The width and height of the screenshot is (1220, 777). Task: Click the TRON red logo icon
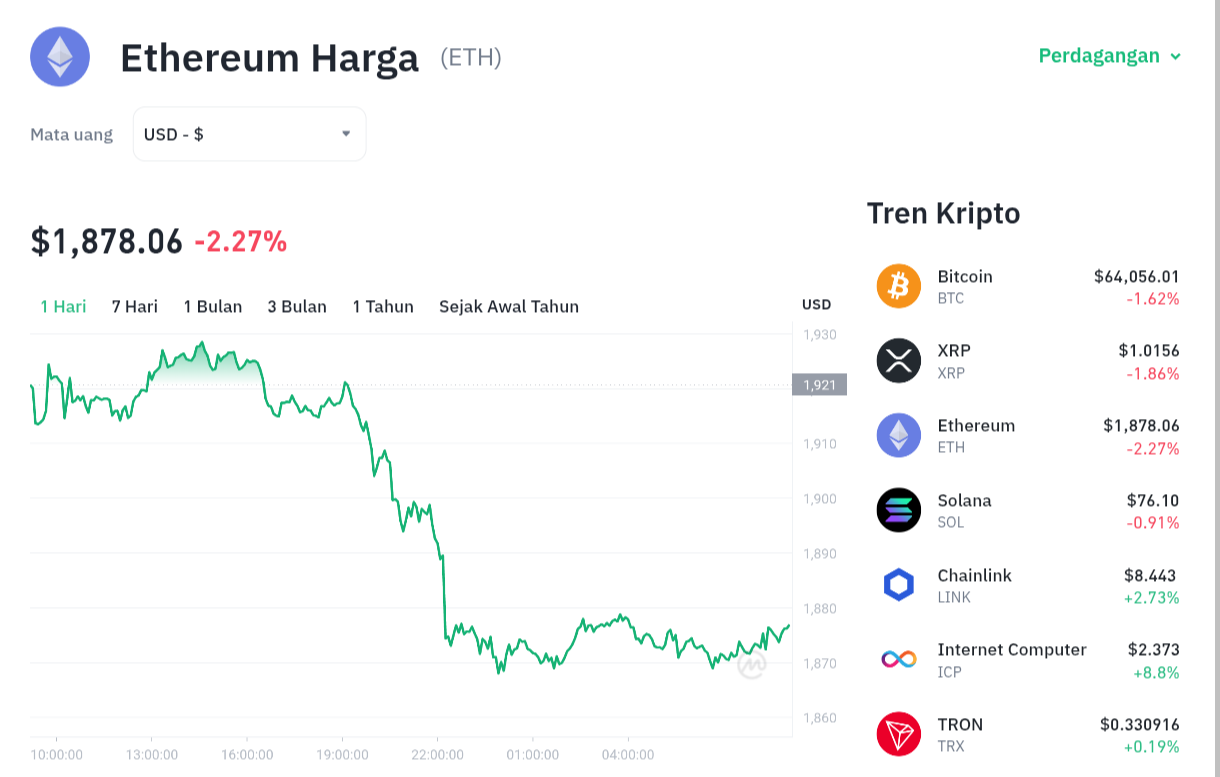pyautogui.click(x=898, y=734)
